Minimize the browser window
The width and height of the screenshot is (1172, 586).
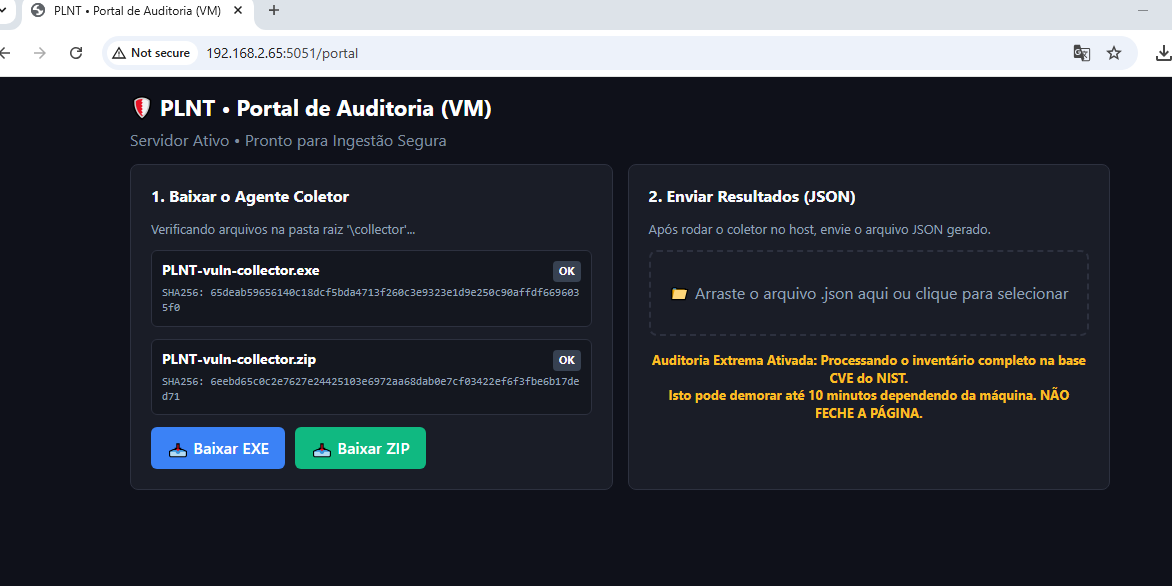(1143, 10)
